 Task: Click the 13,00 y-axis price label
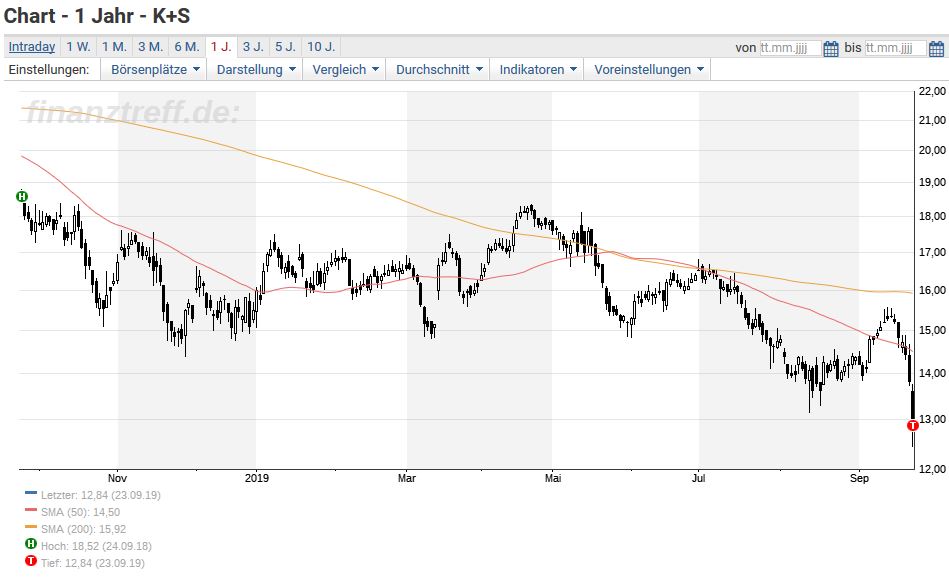pos(932,419)
